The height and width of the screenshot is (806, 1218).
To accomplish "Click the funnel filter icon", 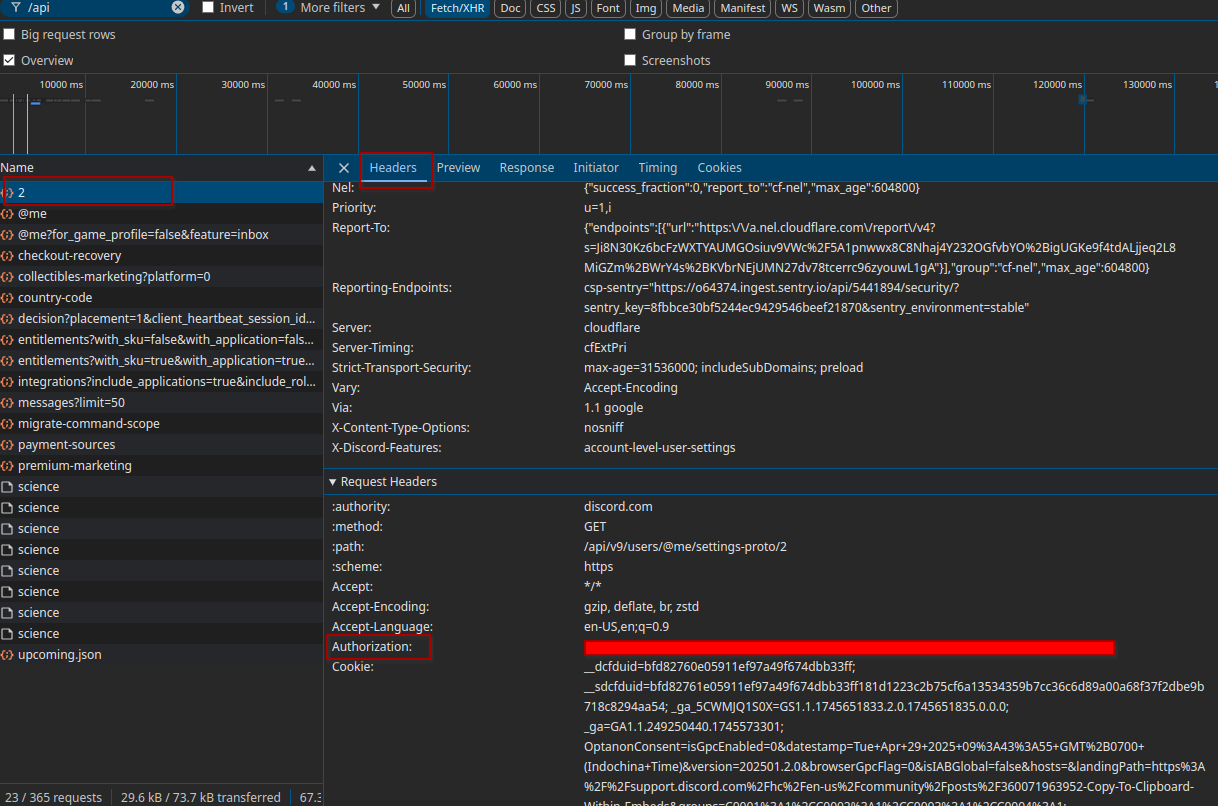I will pyautogui.click(x=17, y=7).
